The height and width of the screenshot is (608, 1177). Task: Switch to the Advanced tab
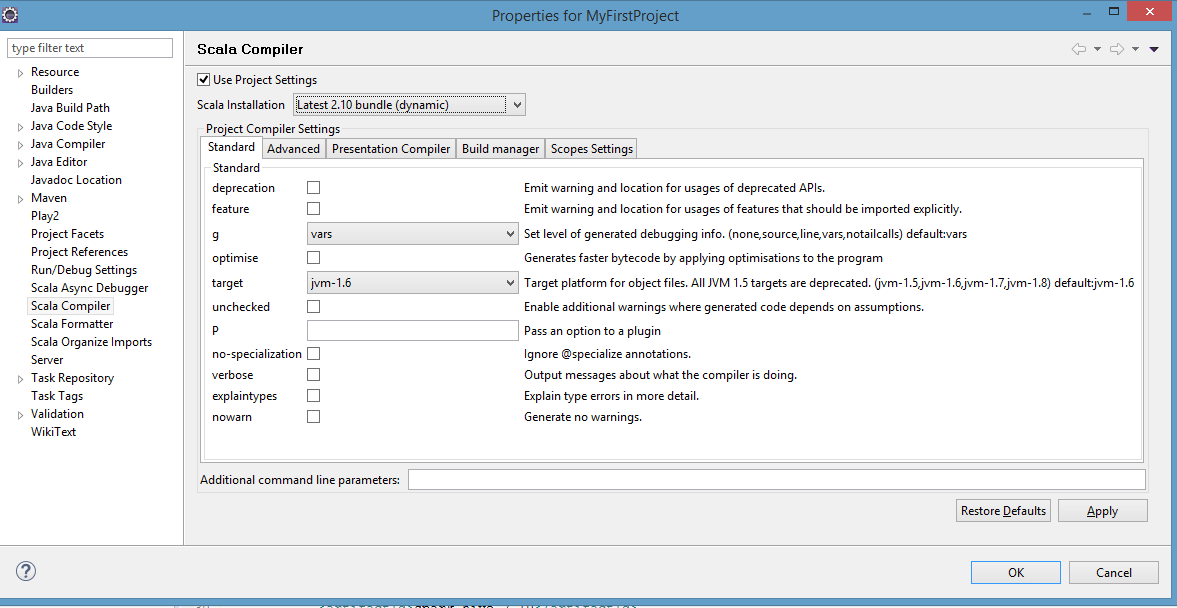click(x=293, y=147)
